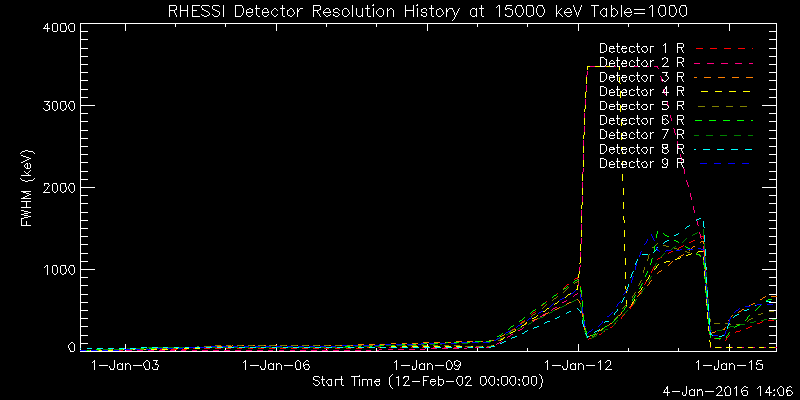
Task: Select the Detector 1 R legend entry
Action: 641,48
